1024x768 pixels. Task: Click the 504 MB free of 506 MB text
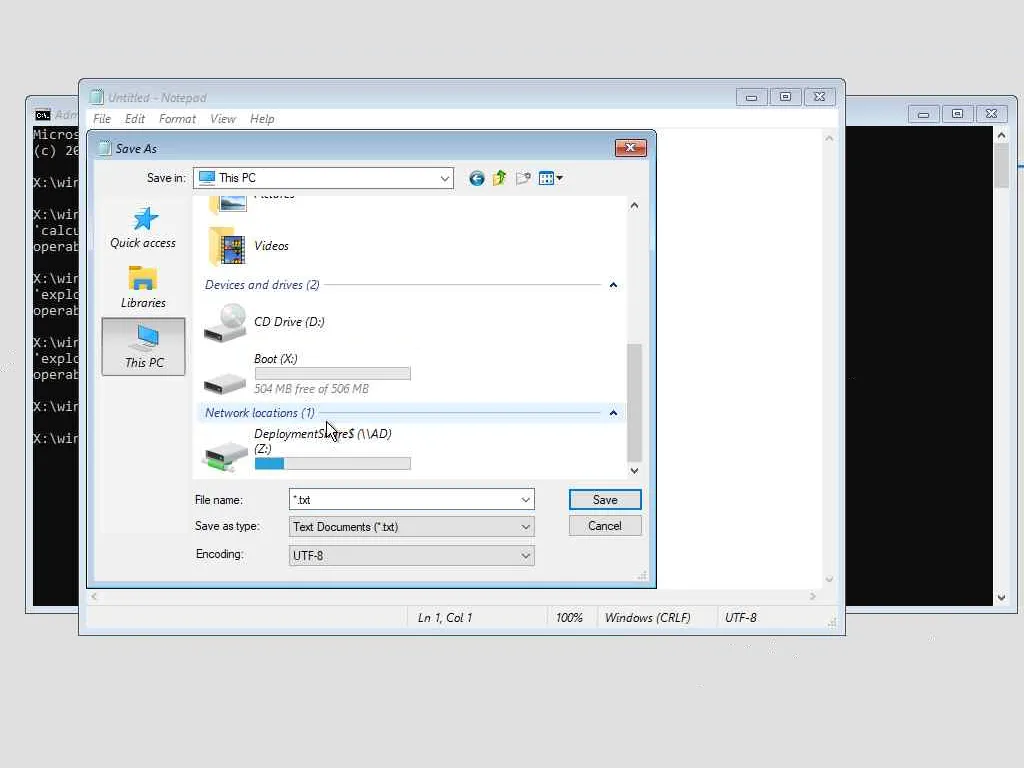click(312, 389)
